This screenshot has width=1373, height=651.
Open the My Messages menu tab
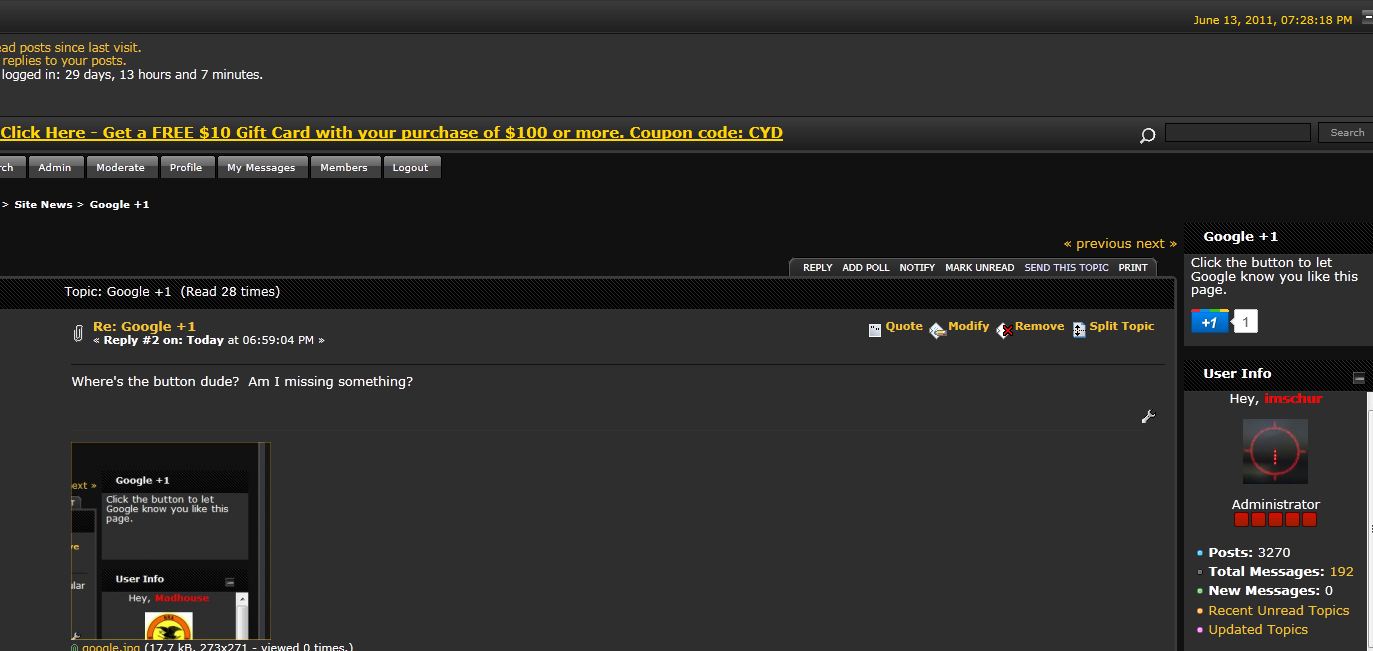pos(261,168)
